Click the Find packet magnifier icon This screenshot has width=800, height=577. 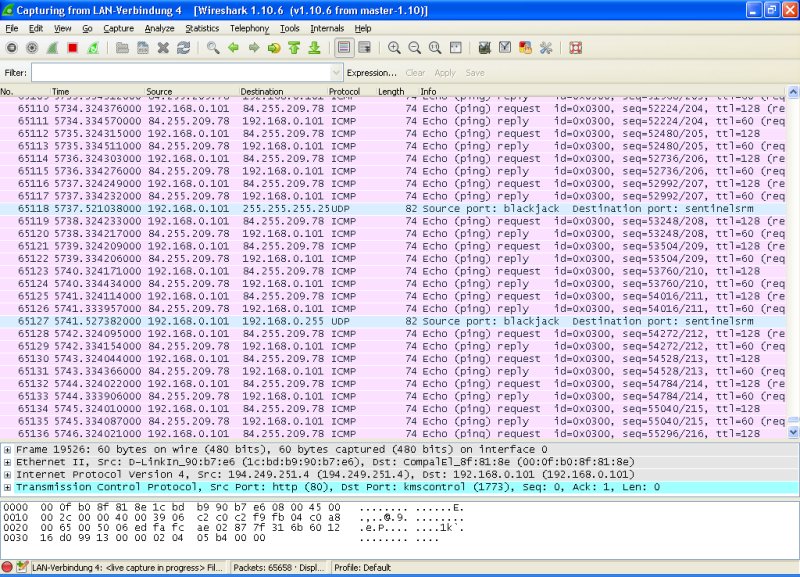click(213, 47)
